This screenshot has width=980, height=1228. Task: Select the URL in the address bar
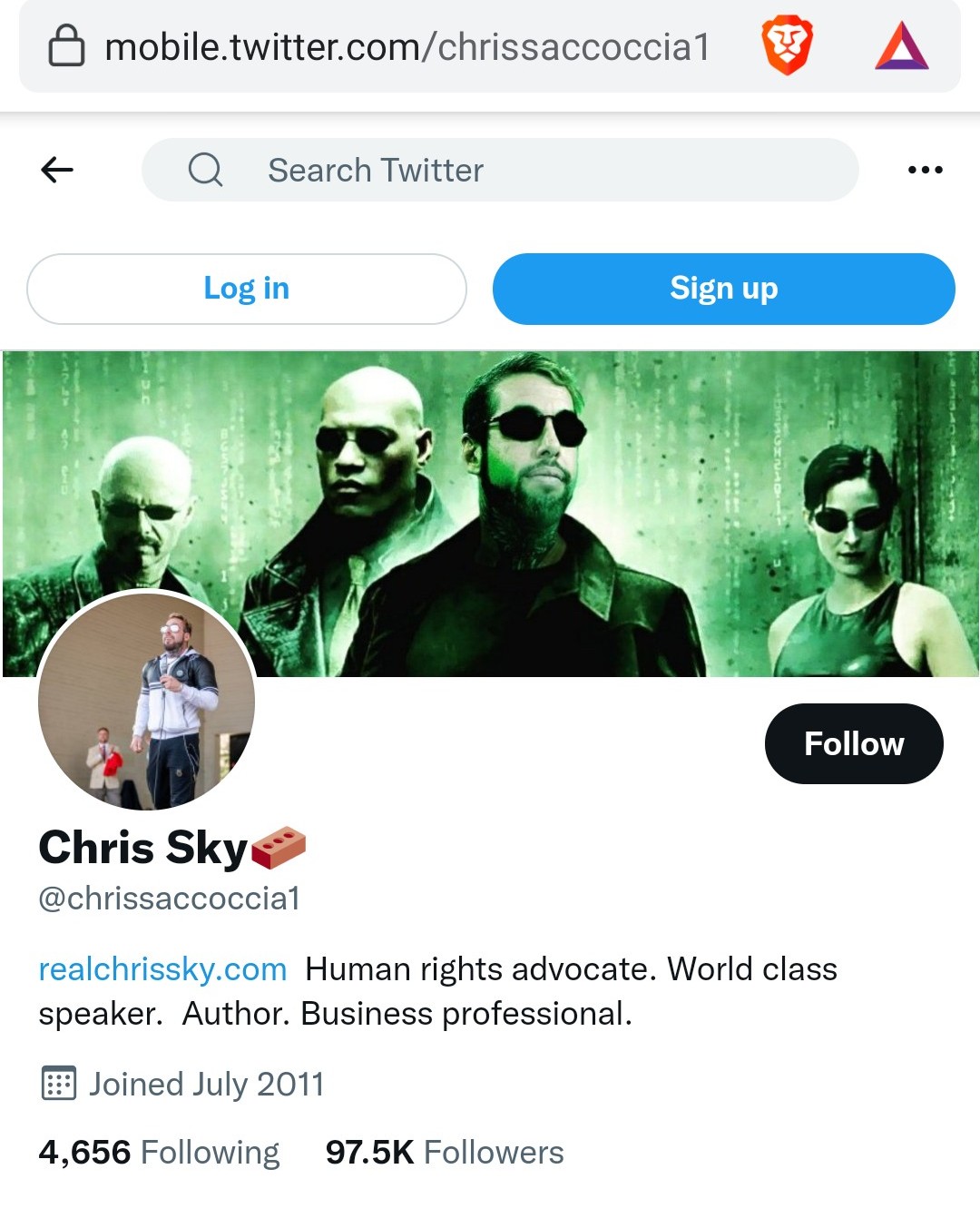tap(407, 47)
